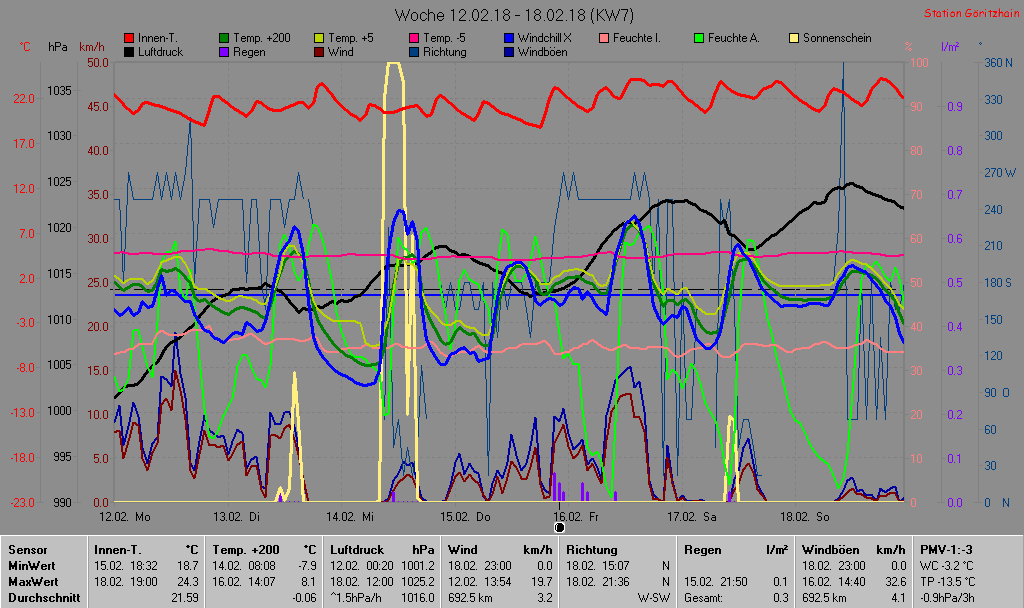Click the 'TP -13.5 °C' dew point value
The image size is (1024, 608).
click(x=948, y=581)
